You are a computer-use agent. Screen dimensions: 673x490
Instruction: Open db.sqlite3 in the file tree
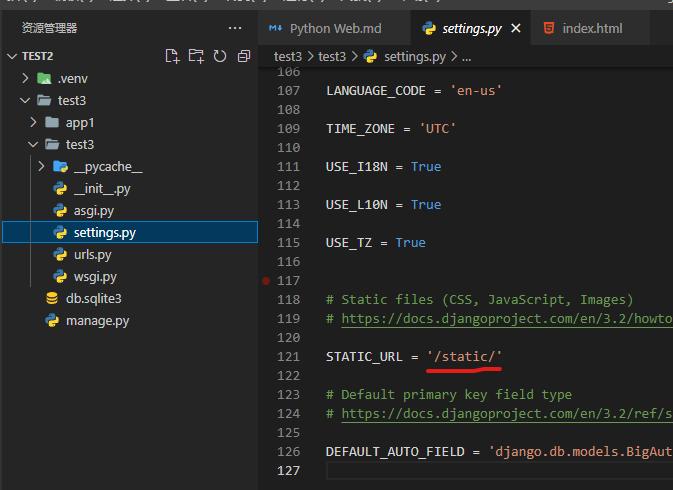tap(94, 299)
